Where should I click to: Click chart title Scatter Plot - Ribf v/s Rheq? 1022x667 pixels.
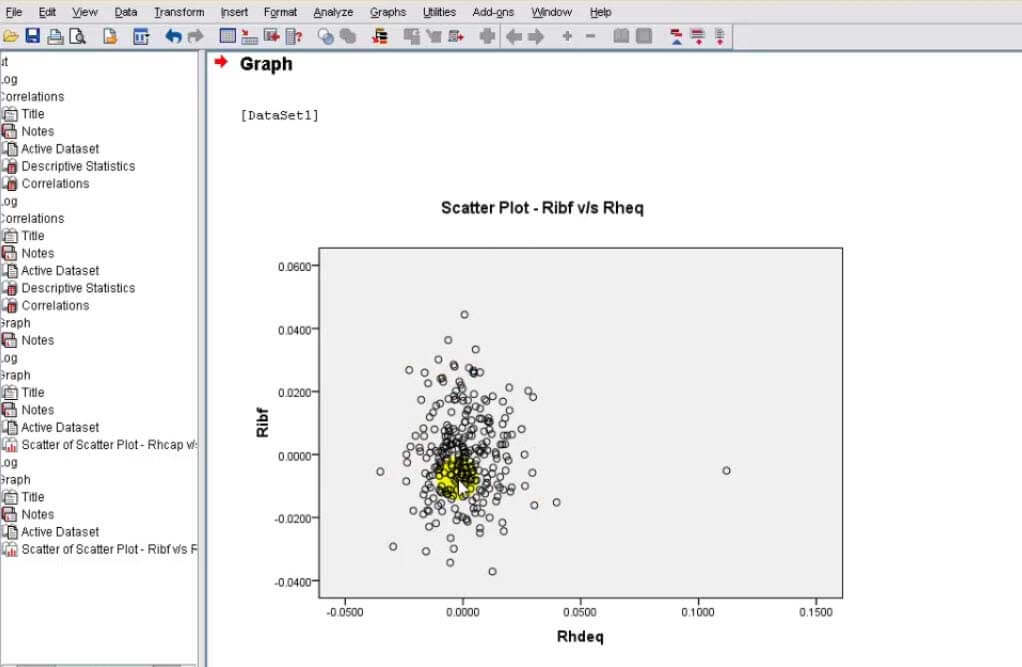[x=542, y=208]
